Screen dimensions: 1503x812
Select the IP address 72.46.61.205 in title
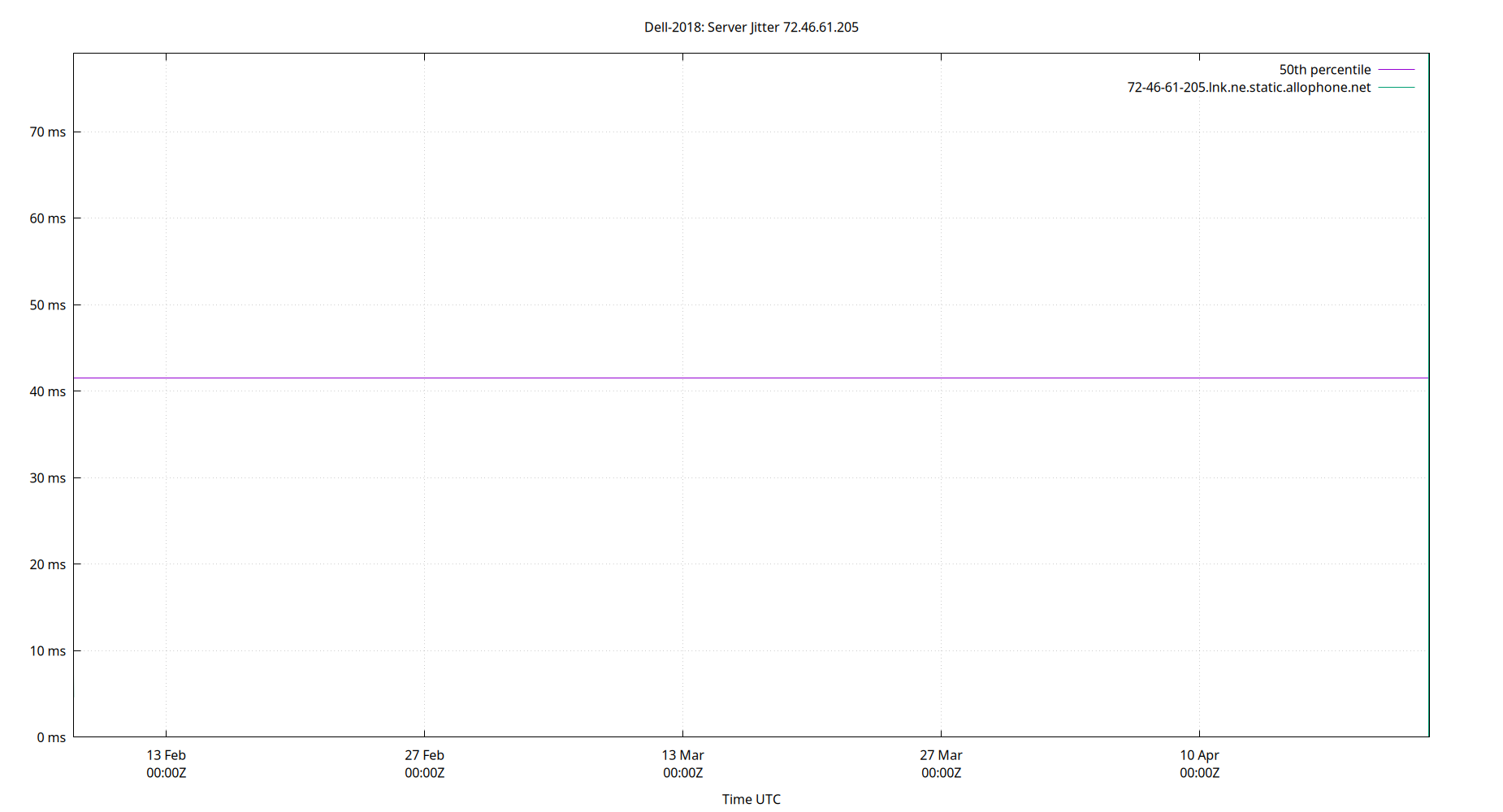click(x=821, y=27)
